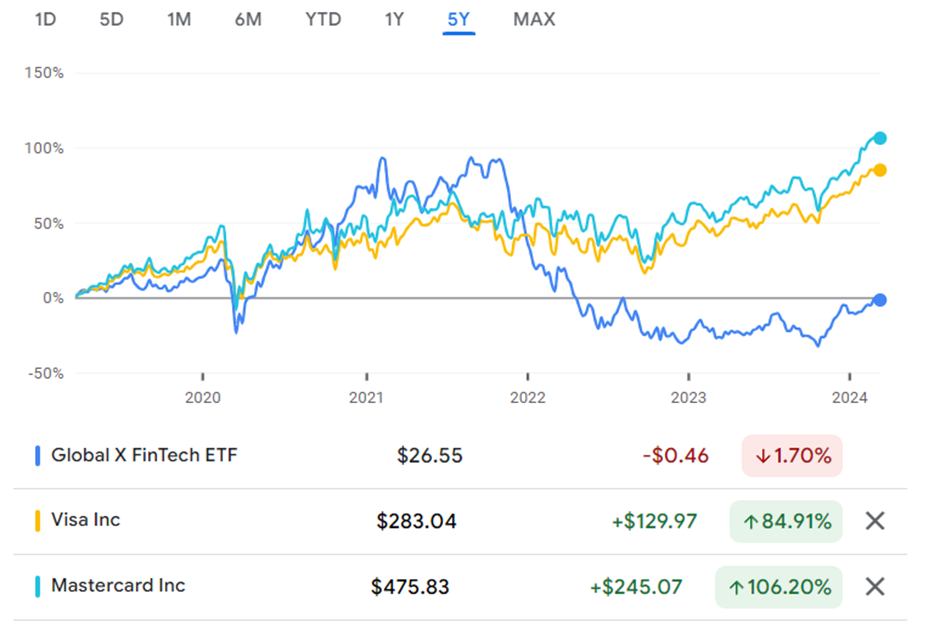
Task: Select the YTD time range
Action: pos(323,19)
